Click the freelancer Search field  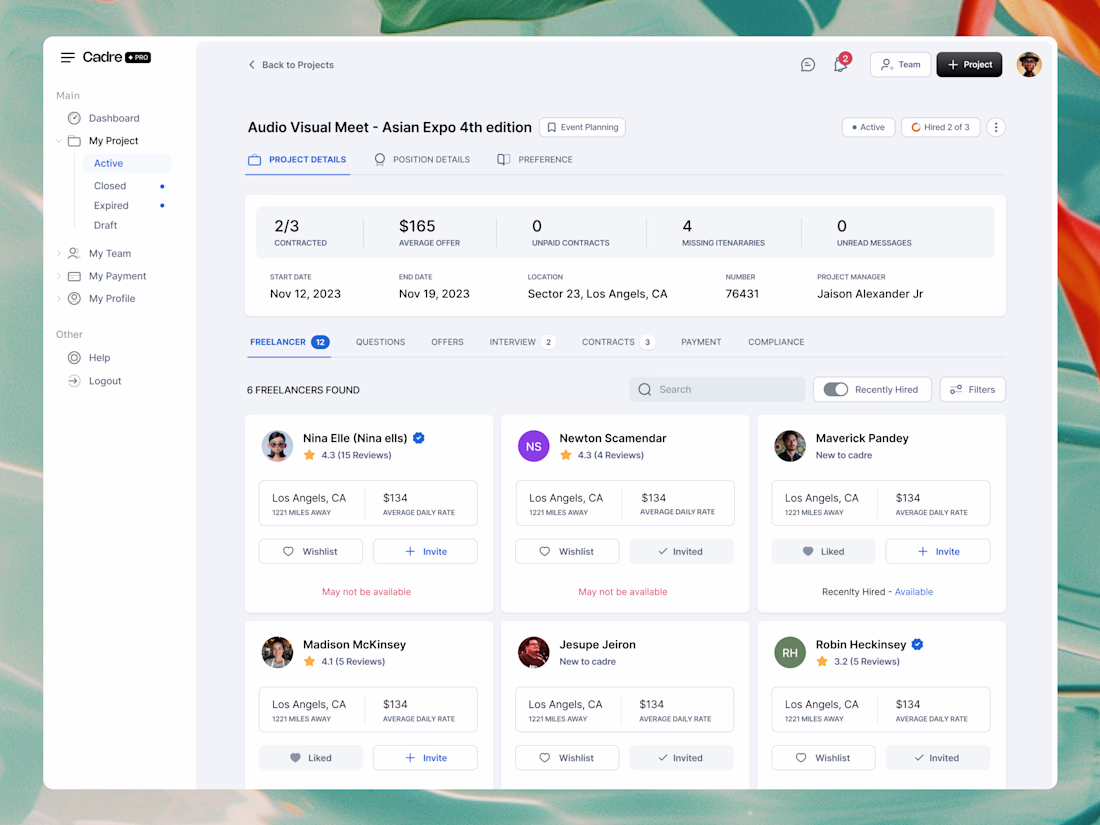click(x=717, y=389)
